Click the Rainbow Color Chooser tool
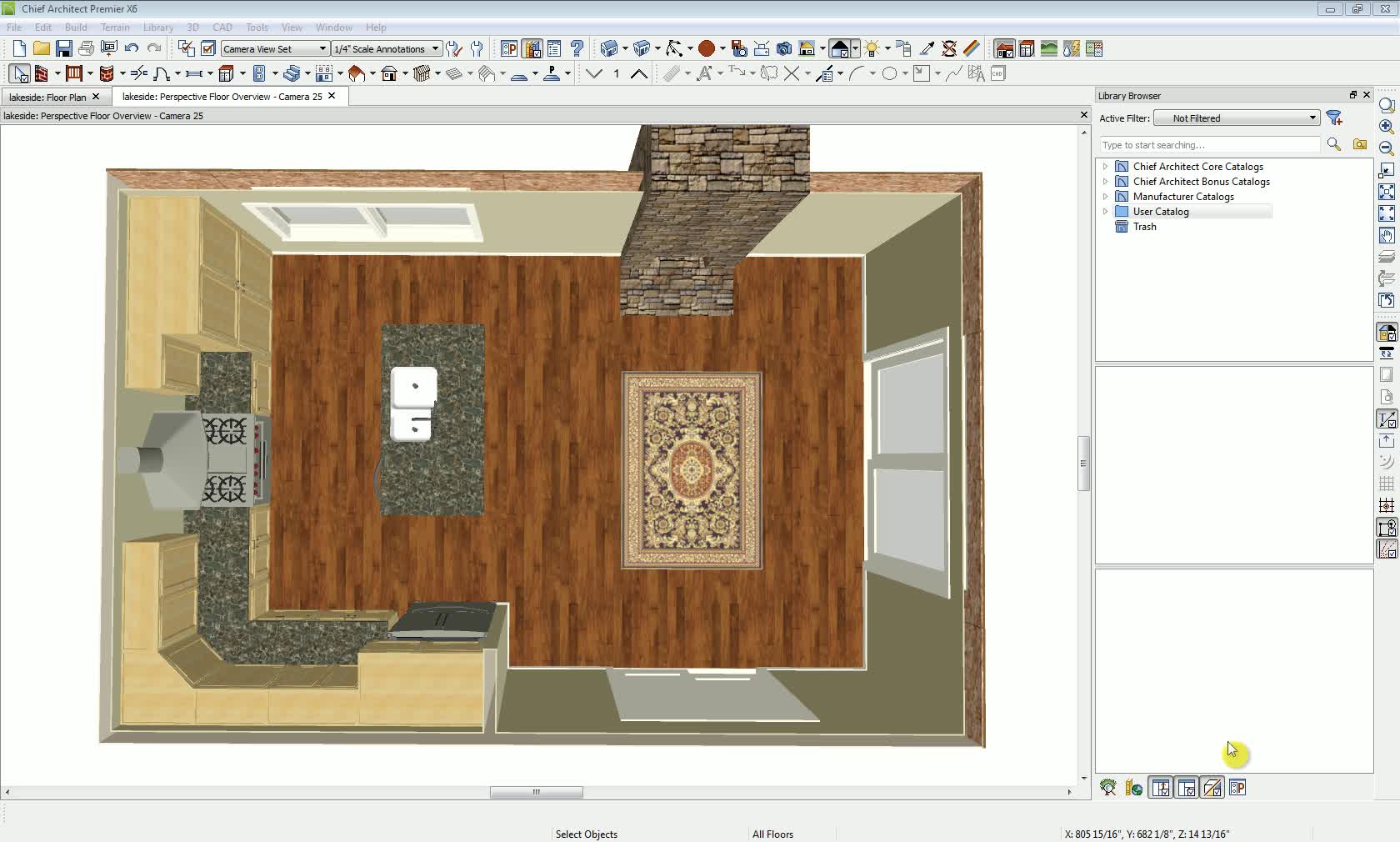Image resolution: width=1400 pixels, height=842 pixels. [x=971, y=49]
